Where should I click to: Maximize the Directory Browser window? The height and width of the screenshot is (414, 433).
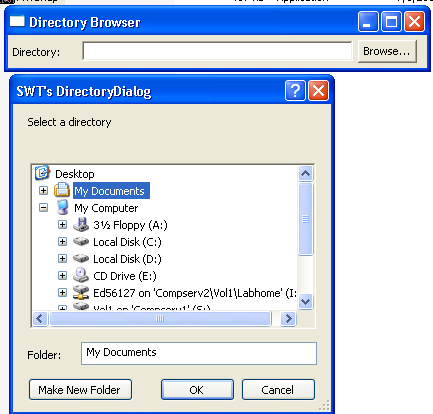[x=391, y=22]
